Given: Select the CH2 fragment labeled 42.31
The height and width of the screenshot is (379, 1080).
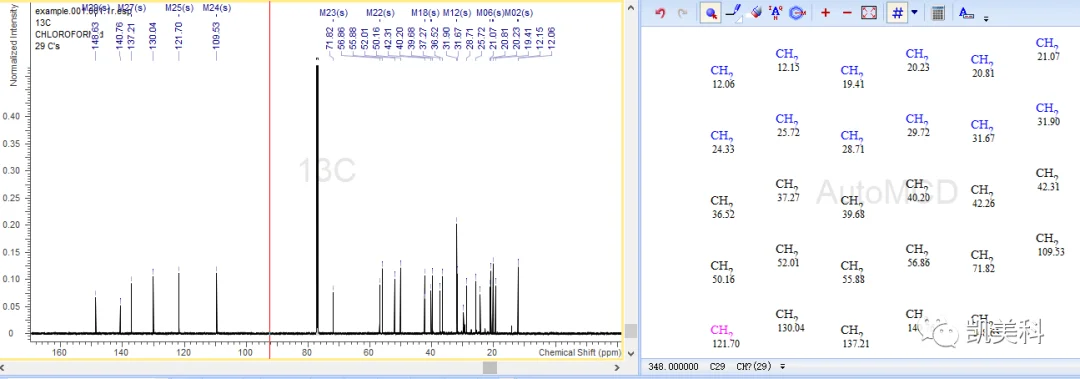Looking at the screenshot, I should tap(1048, 179).
